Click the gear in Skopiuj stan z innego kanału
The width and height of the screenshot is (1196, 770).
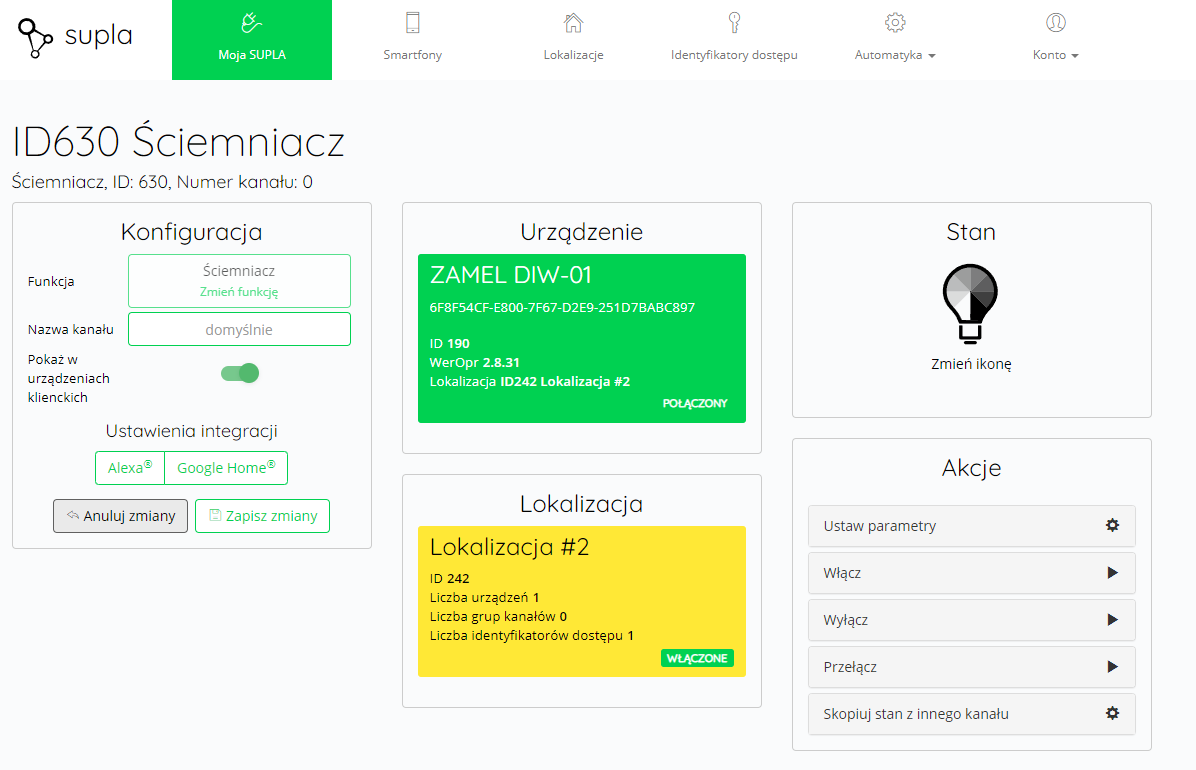(x=1112, y=713)
